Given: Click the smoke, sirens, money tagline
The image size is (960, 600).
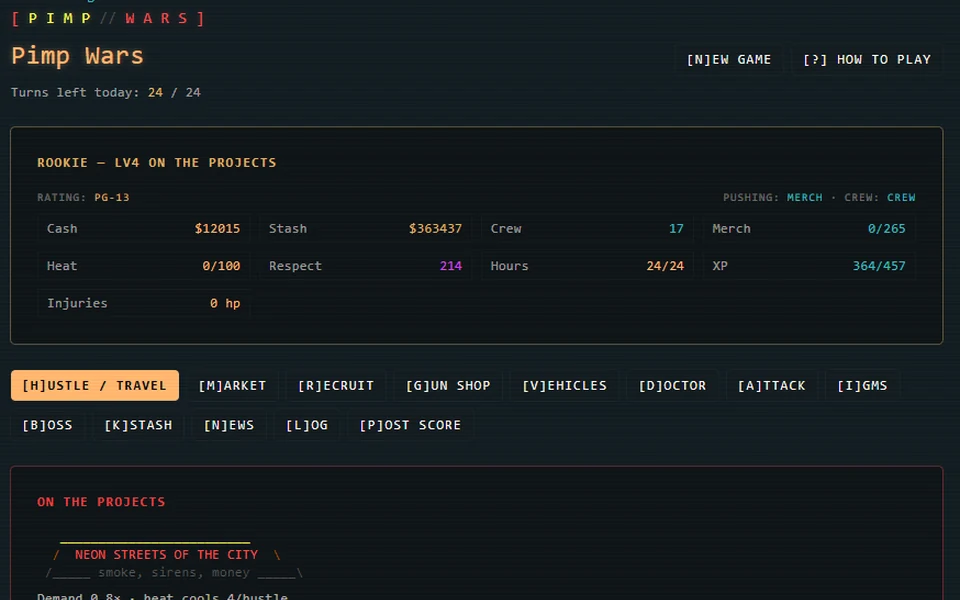Looking at the screenshot, I should click(174, 572).
